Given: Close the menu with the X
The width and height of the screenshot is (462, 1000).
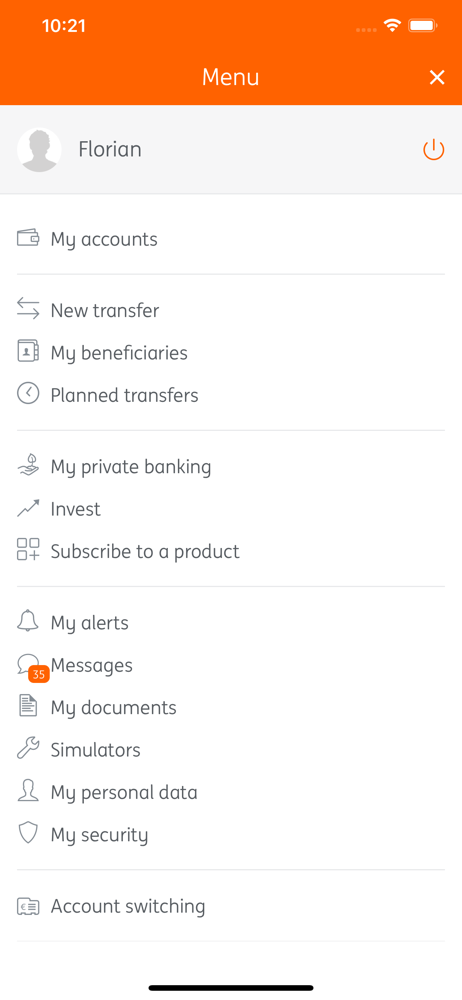Looking at the screenshot, I should pos(436,78).
